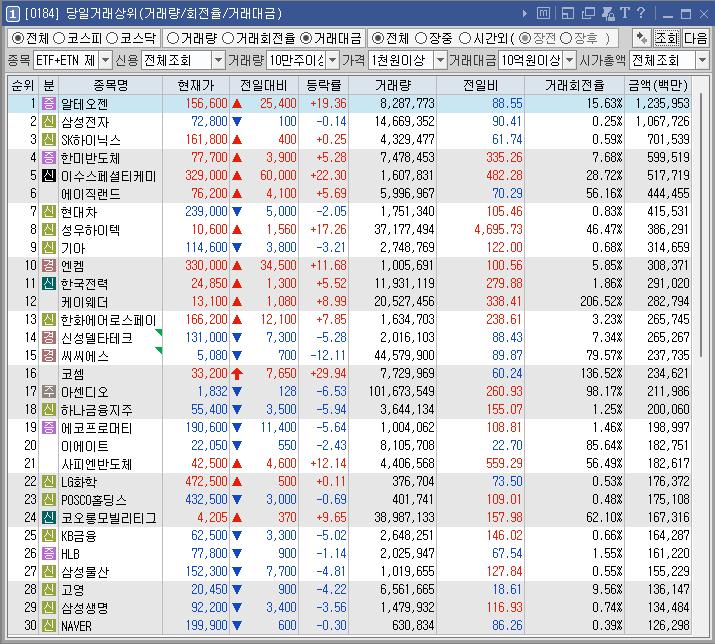Sort by the 금액(백만) column header
Image resolution: width=715 pixels, height=644 pixels.
(x=658, y=85)
